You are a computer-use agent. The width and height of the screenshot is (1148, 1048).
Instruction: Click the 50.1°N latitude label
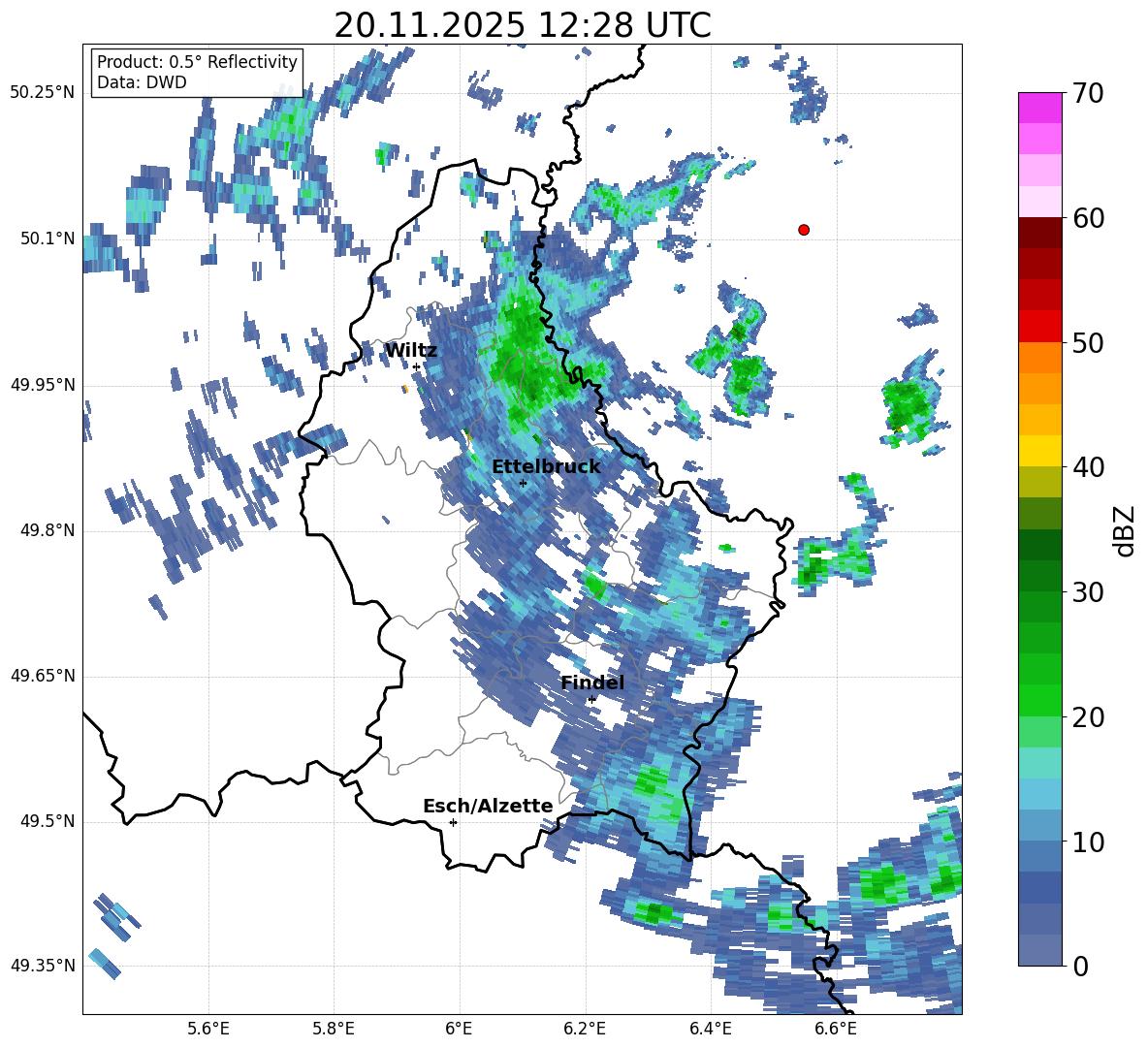(x=48, y=238)
